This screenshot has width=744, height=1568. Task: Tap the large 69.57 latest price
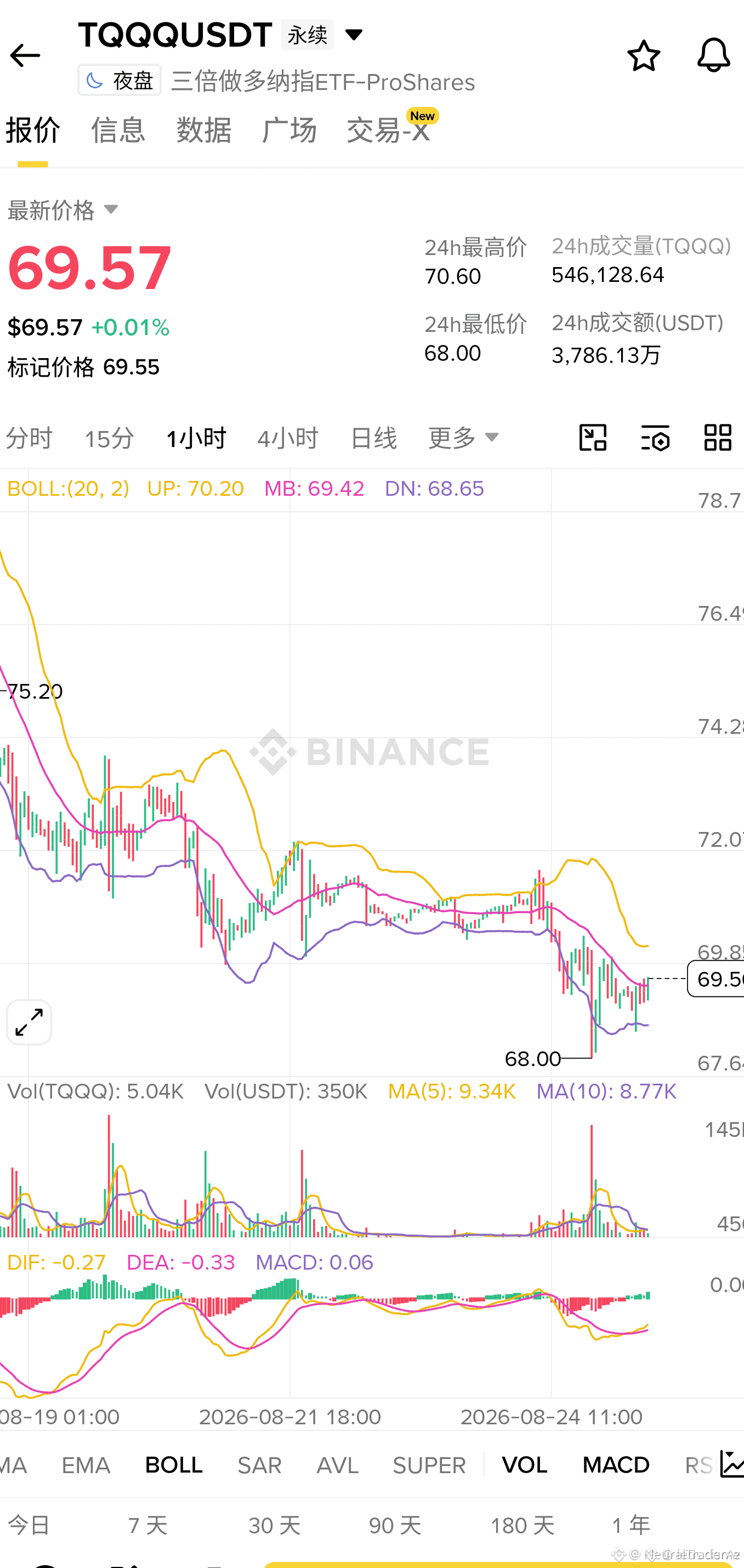[89, 268]
